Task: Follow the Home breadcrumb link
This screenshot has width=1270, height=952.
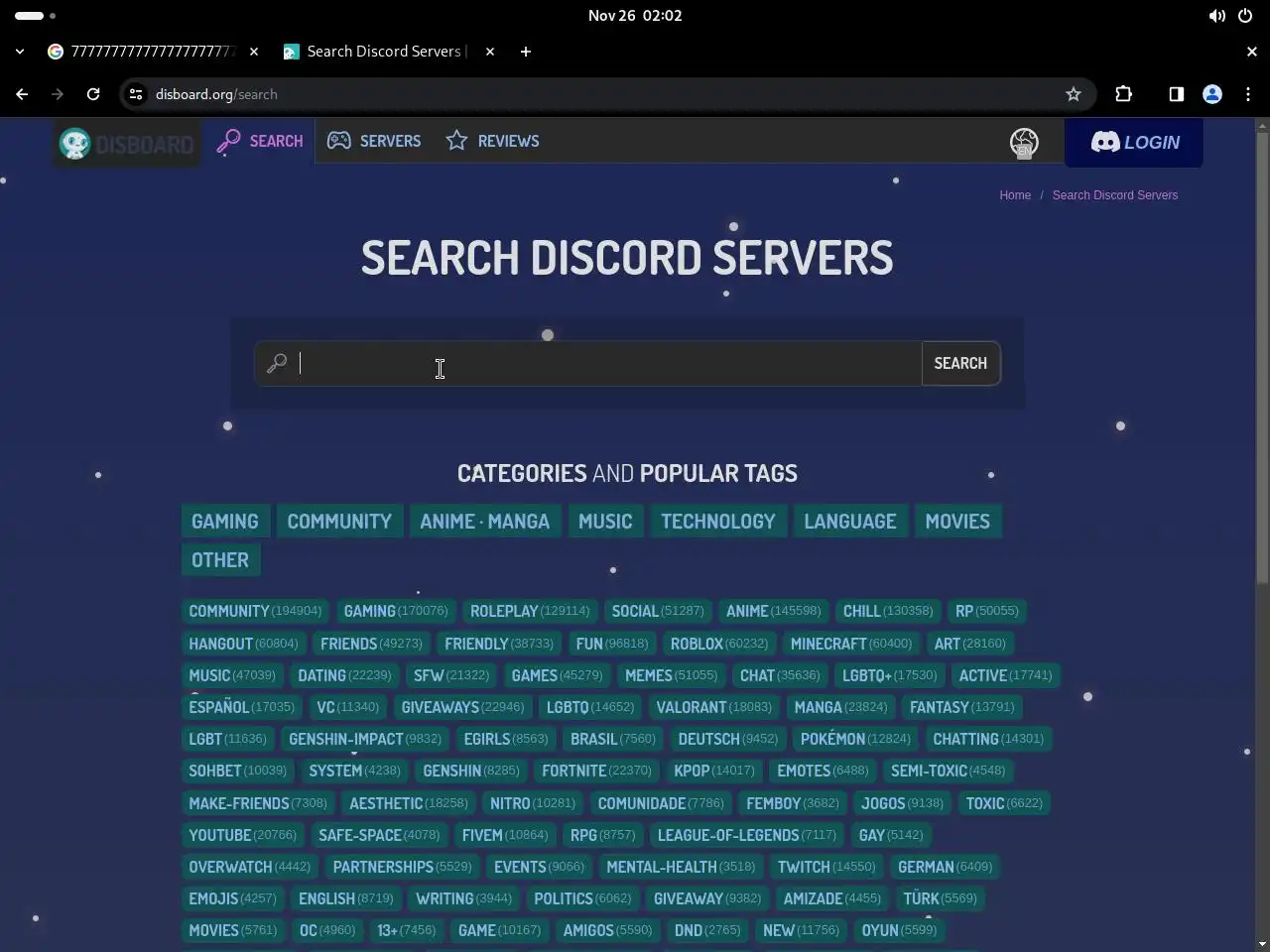Action: click(1015, 195)
